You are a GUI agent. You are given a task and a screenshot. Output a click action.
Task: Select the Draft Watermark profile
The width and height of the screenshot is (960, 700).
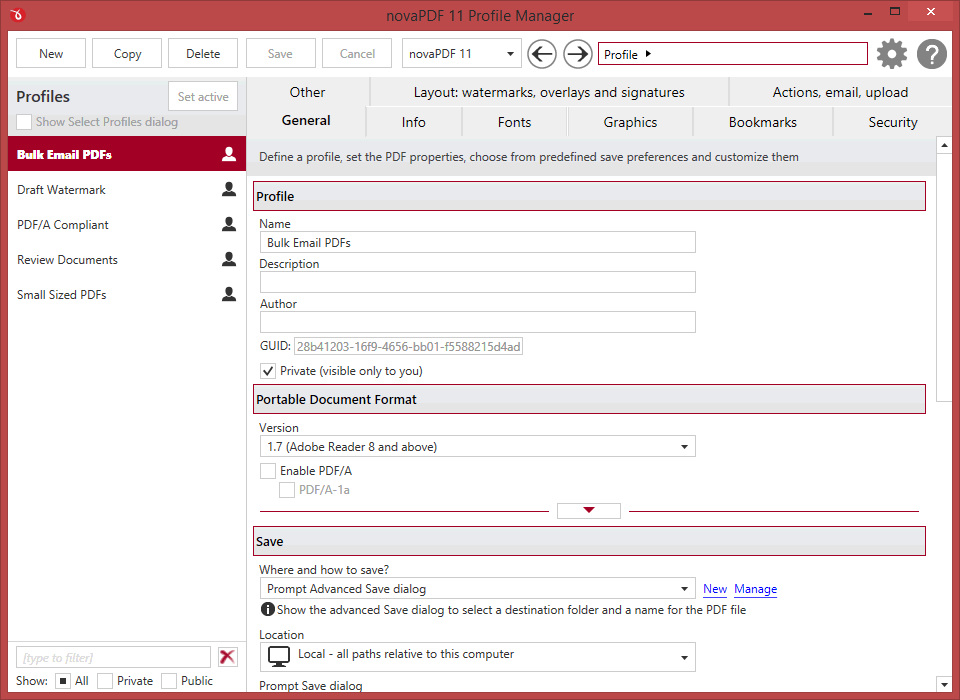[127, 189]
